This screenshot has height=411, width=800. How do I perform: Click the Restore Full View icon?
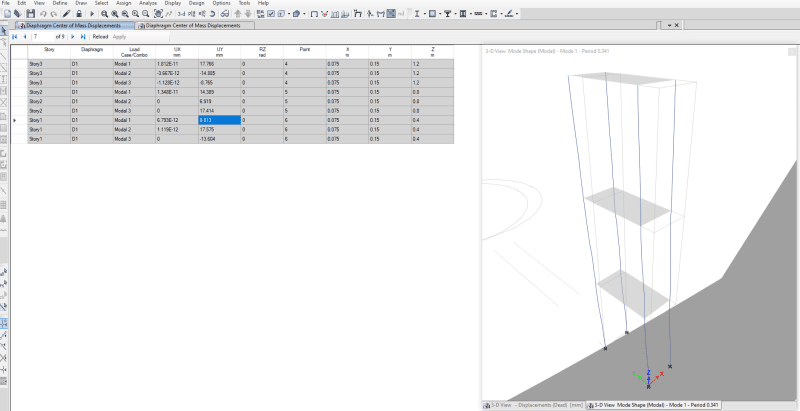(x=115, y=14)
